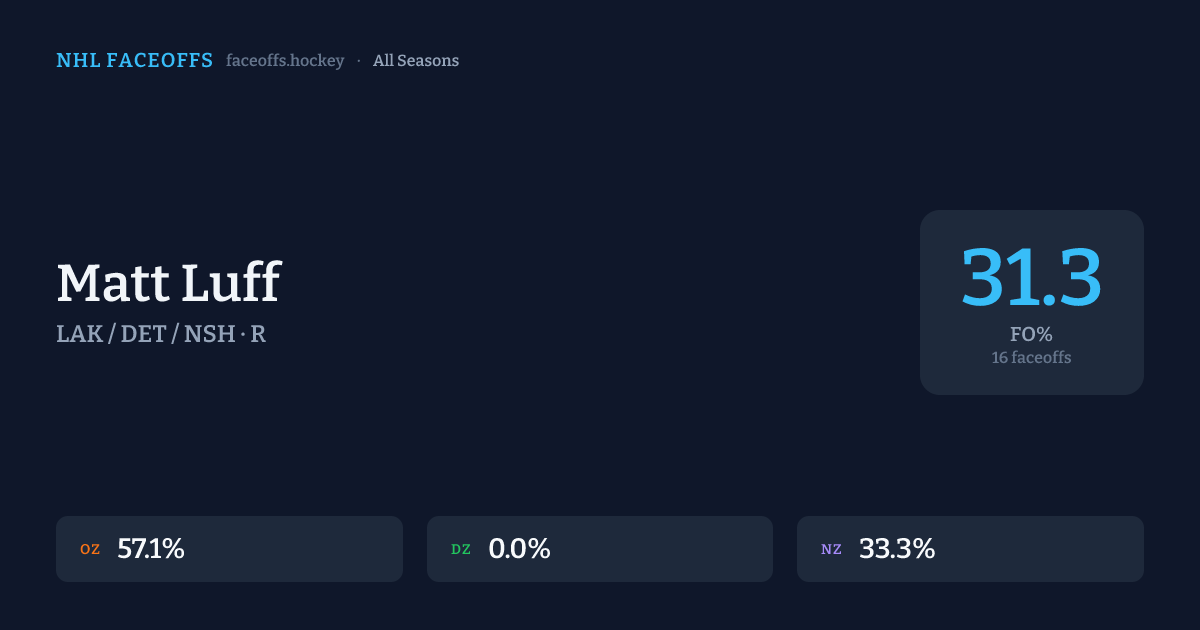Viewport: 1200px width, 630px height.
Task: Click the orange OZ zone label
Action: click(x=90, y=549)
